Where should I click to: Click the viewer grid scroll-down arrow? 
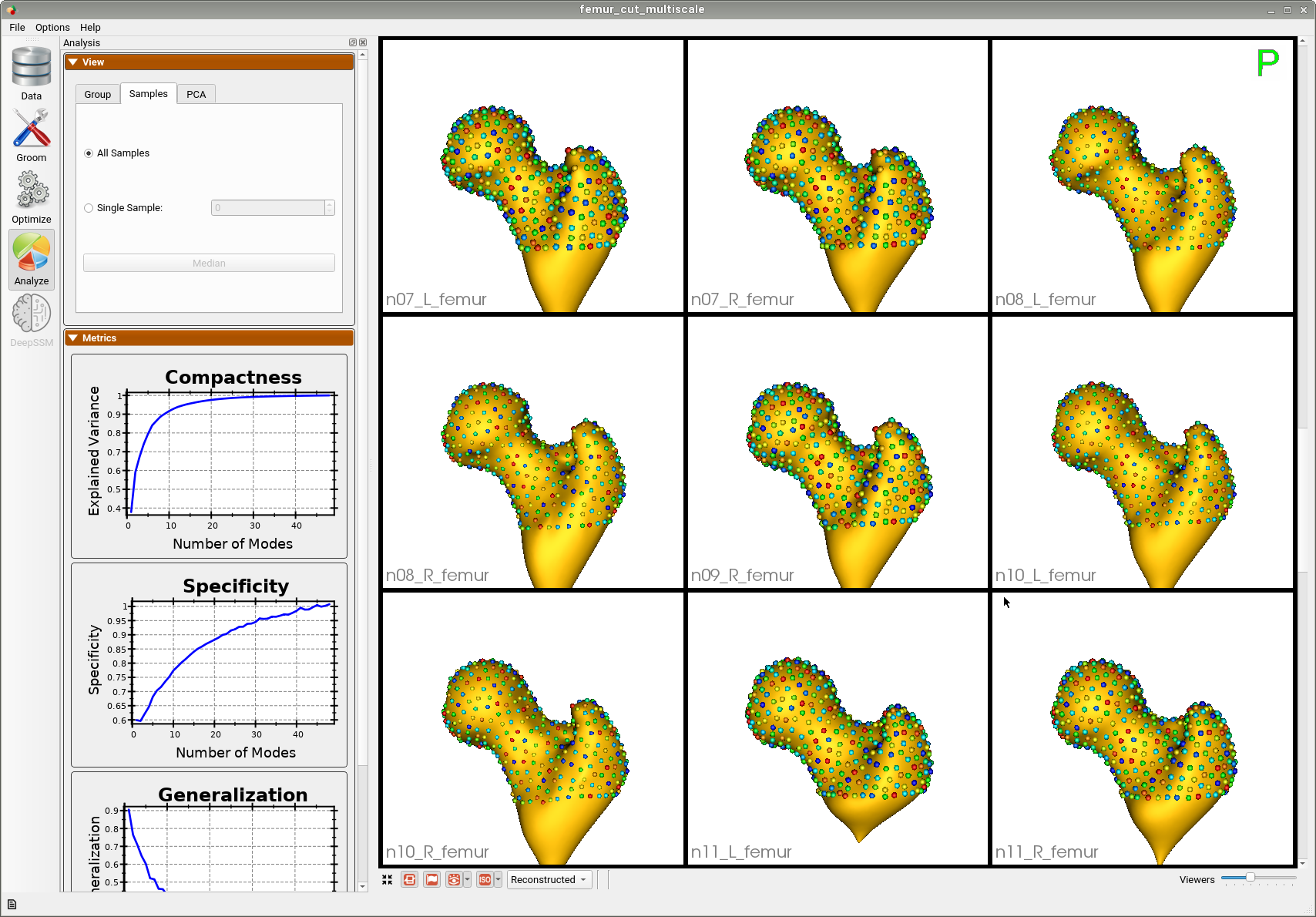pyautogui.click(x=1302, y=863)
